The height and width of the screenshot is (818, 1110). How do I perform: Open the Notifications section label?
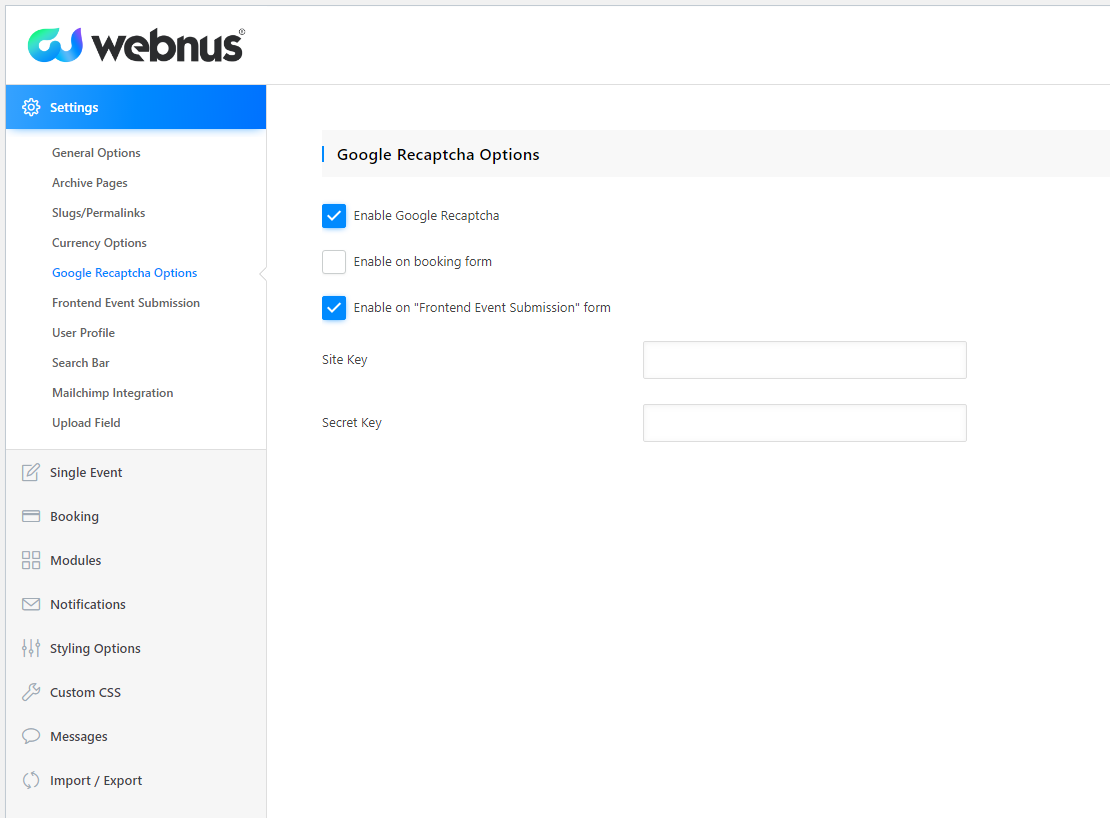click(88, 604)
